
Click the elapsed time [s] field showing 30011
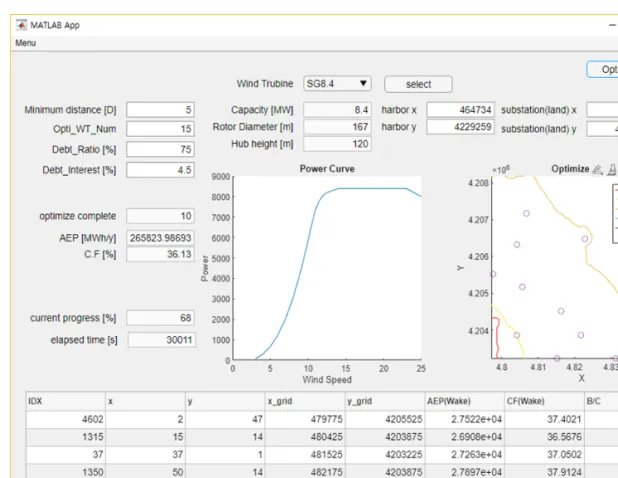(x=162, y=340)
